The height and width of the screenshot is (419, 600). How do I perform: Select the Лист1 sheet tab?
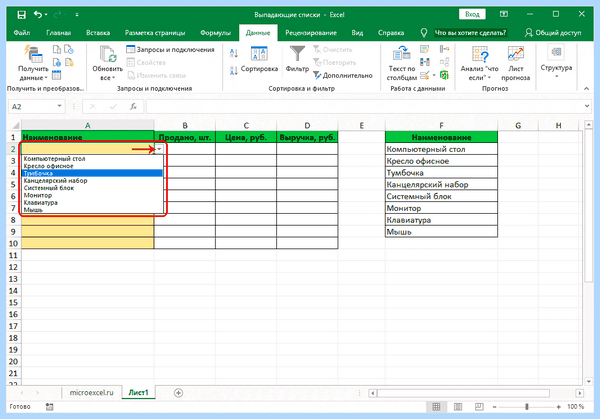[138, 393]
